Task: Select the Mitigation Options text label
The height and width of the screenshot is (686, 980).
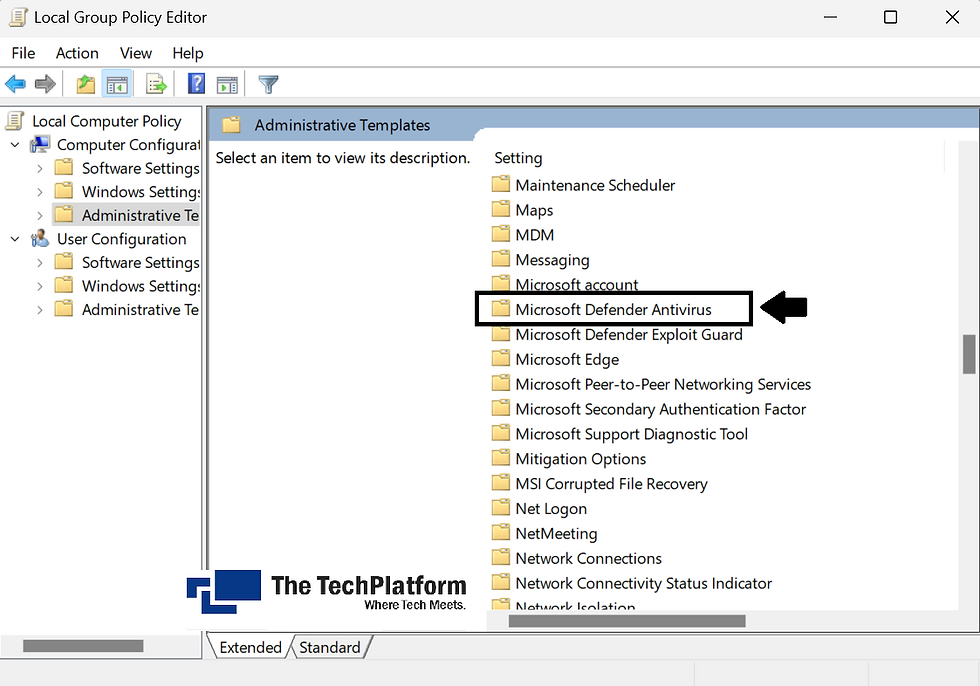Action: click(581, 459)
